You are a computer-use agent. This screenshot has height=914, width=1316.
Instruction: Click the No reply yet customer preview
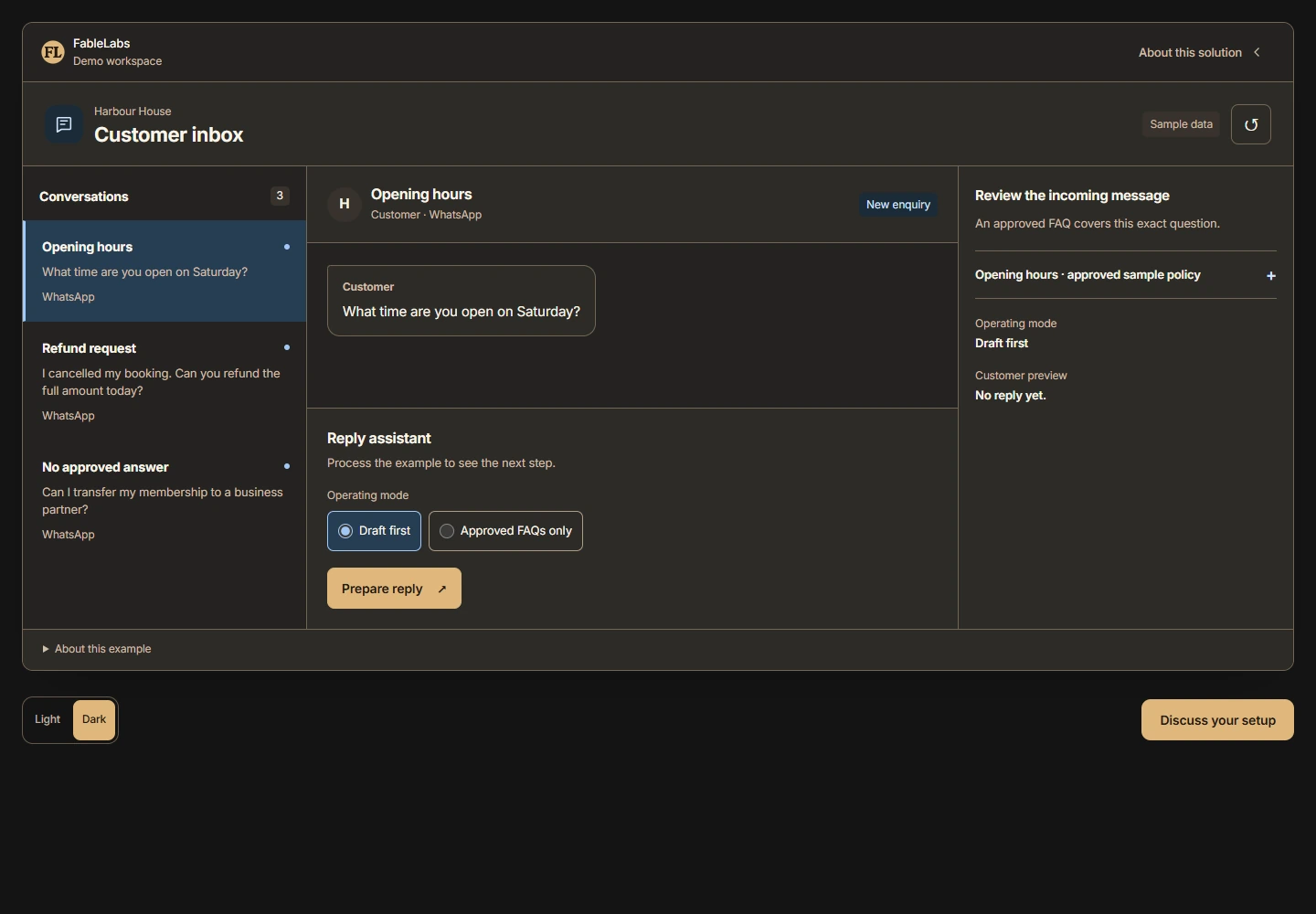pyautogui.click(x=1011, y=396)
